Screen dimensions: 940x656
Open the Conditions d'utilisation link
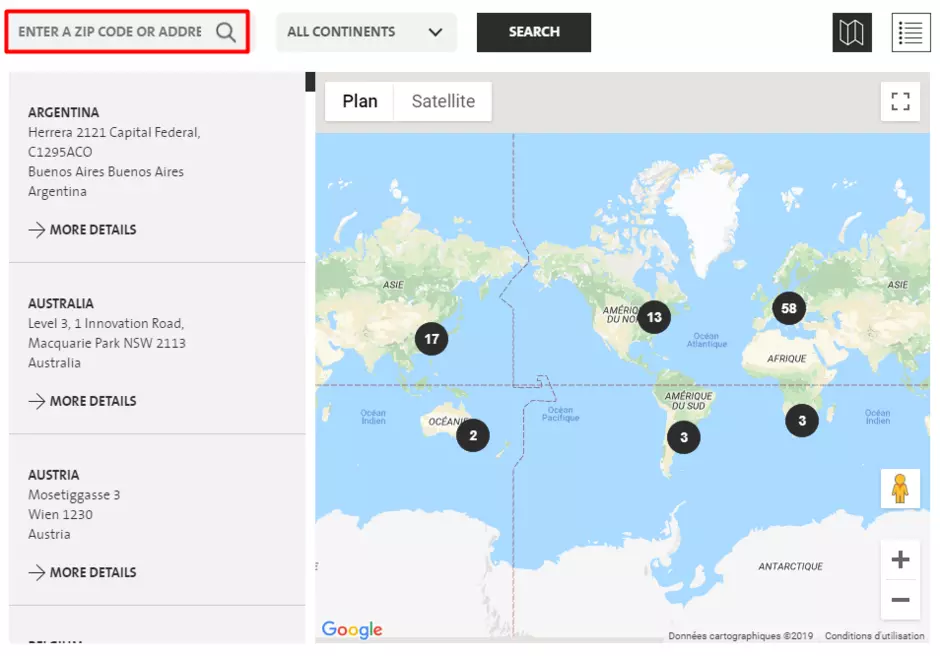873,636
